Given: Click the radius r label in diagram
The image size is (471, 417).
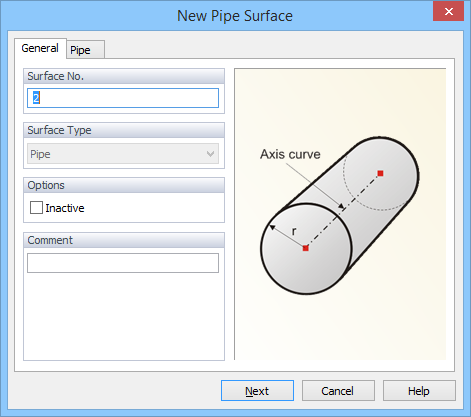Looking at the screenshot, I should coord(294,231).
